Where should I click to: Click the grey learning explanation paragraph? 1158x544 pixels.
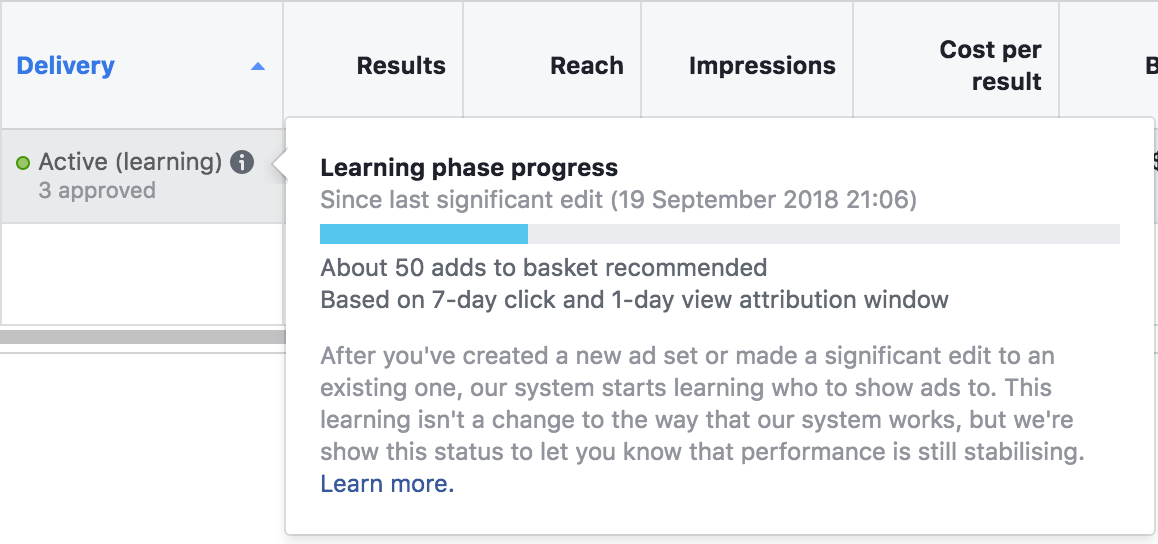pos(700,404)
